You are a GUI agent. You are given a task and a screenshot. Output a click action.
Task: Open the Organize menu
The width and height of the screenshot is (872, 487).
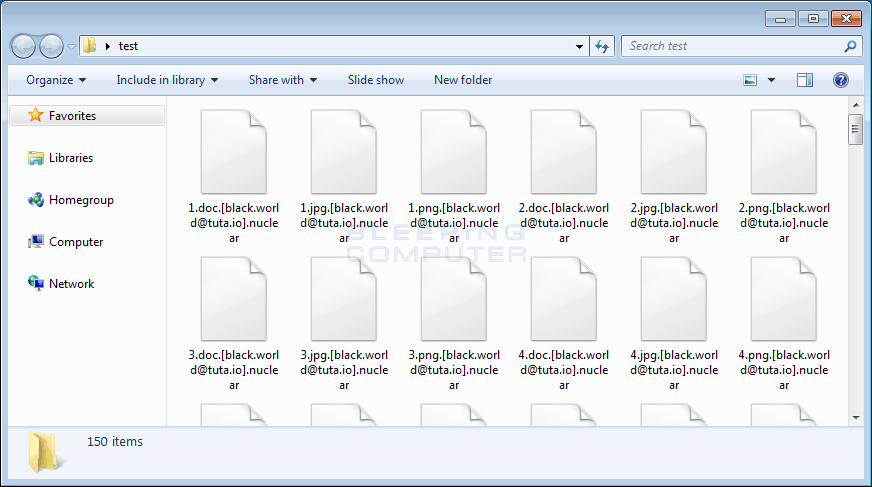tap(56, 80)
